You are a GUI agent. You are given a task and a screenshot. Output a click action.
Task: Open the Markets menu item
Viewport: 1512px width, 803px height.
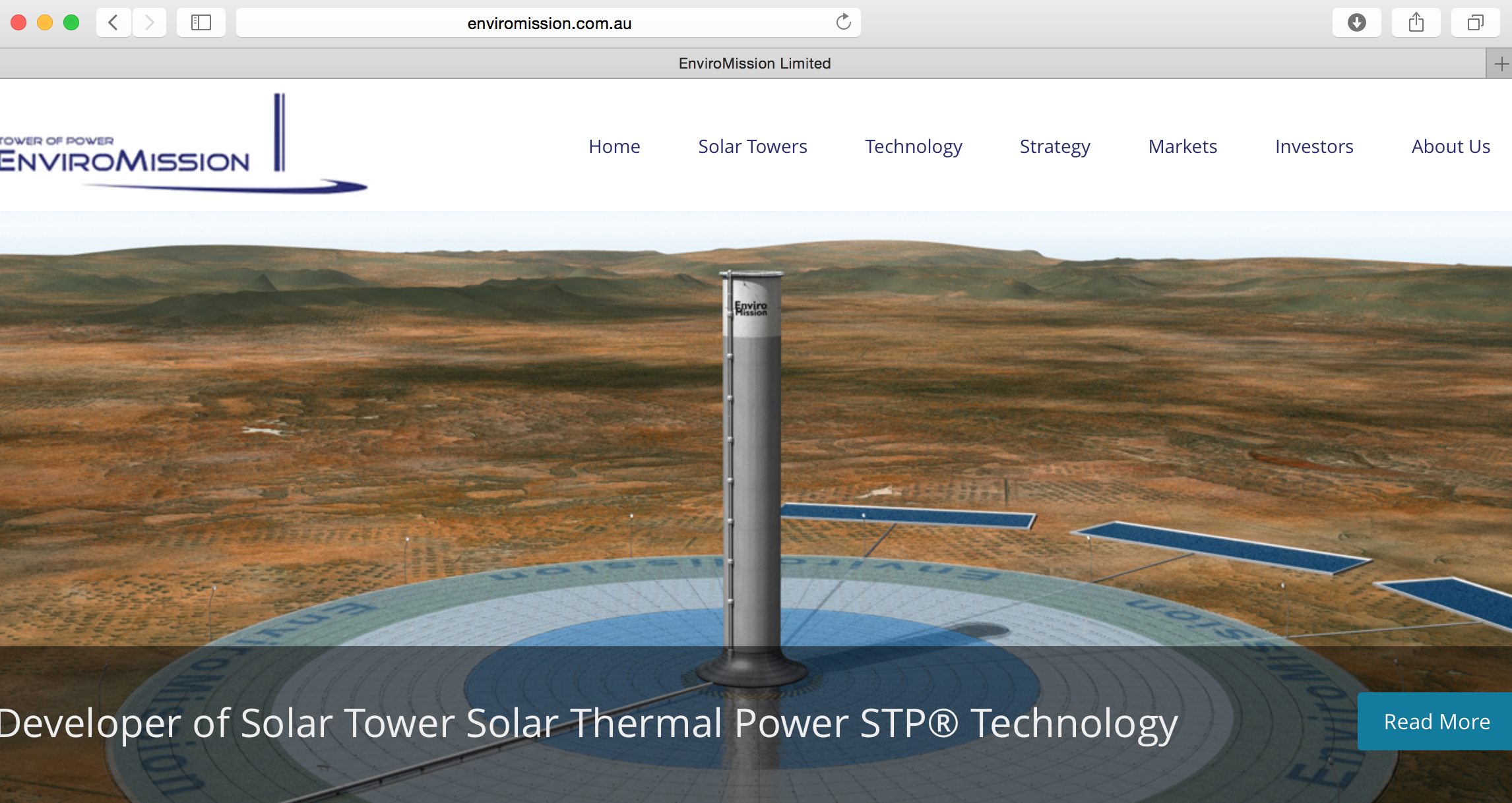(1183, 146)
